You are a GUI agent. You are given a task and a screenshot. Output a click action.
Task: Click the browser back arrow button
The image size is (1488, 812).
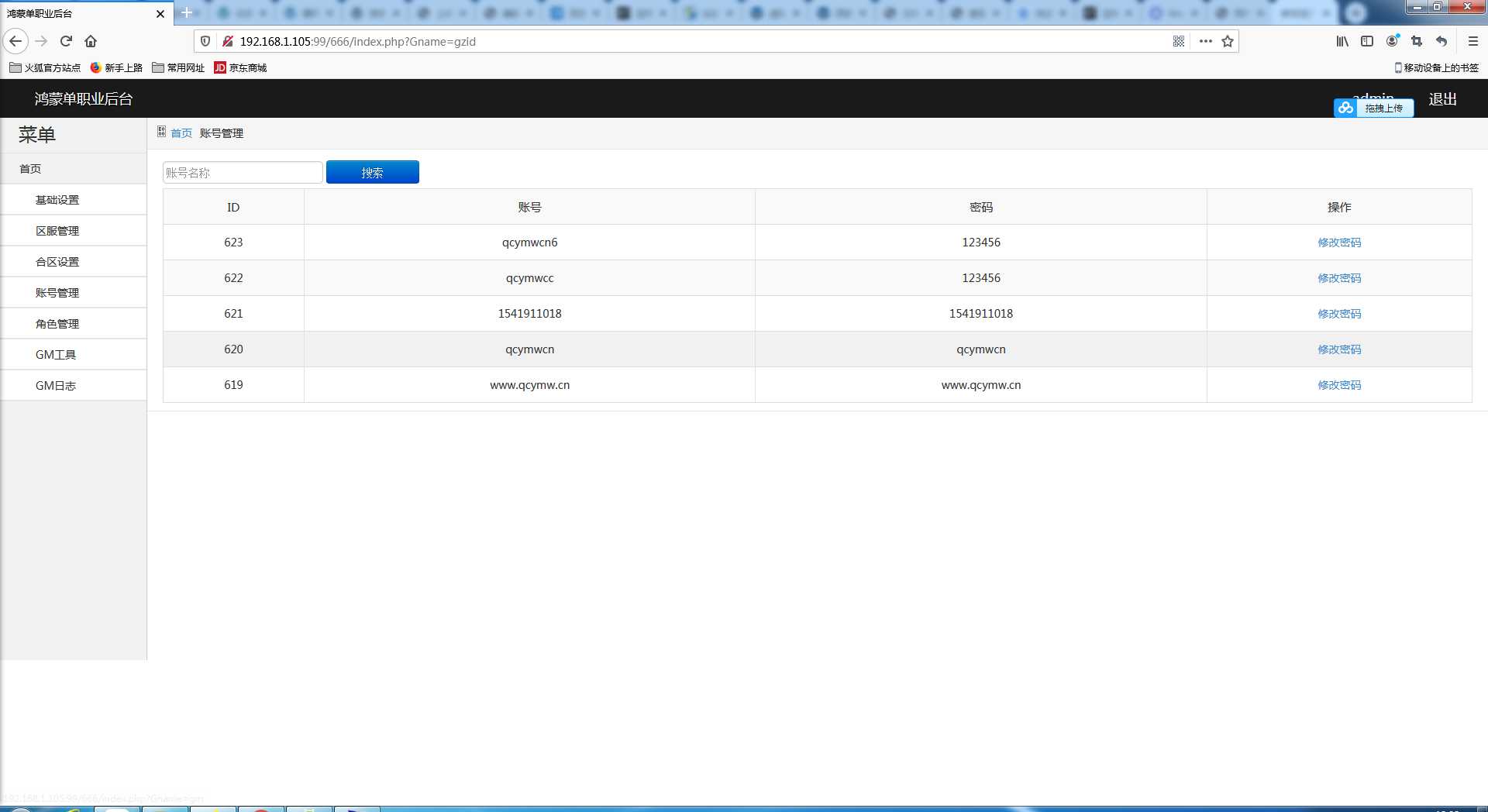[x=15, y=41]
